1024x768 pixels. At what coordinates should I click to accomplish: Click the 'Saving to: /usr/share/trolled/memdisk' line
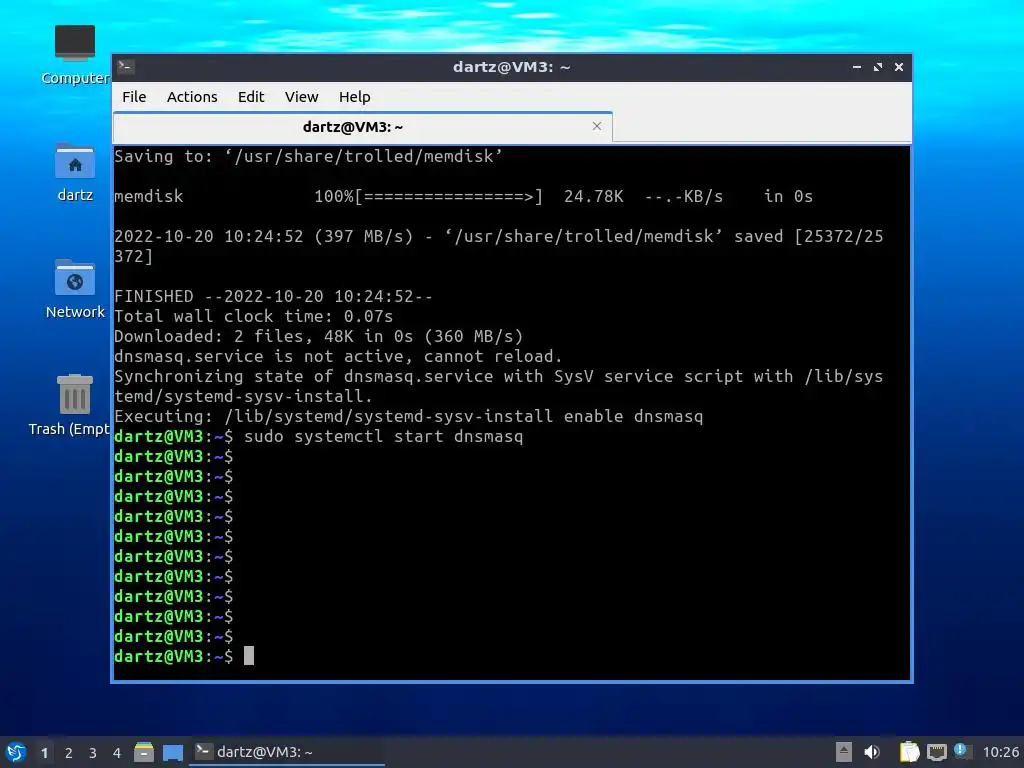(308, 156)
